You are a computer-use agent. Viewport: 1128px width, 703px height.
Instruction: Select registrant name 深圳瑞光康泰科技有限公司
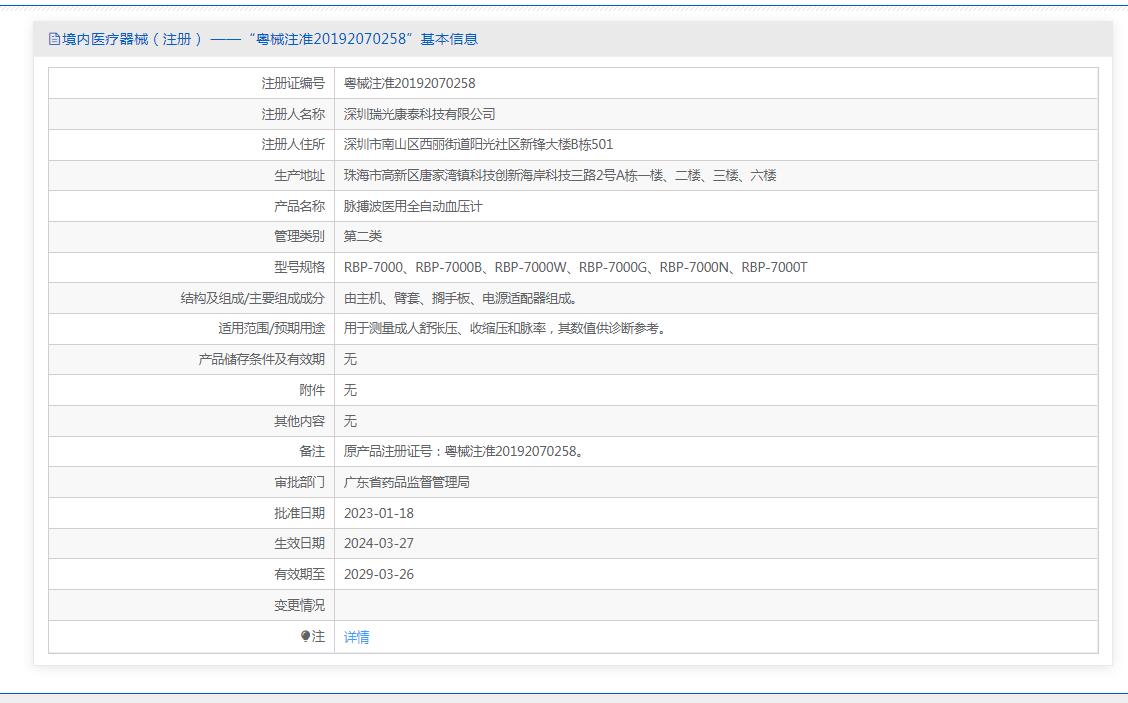click(419, 114)
